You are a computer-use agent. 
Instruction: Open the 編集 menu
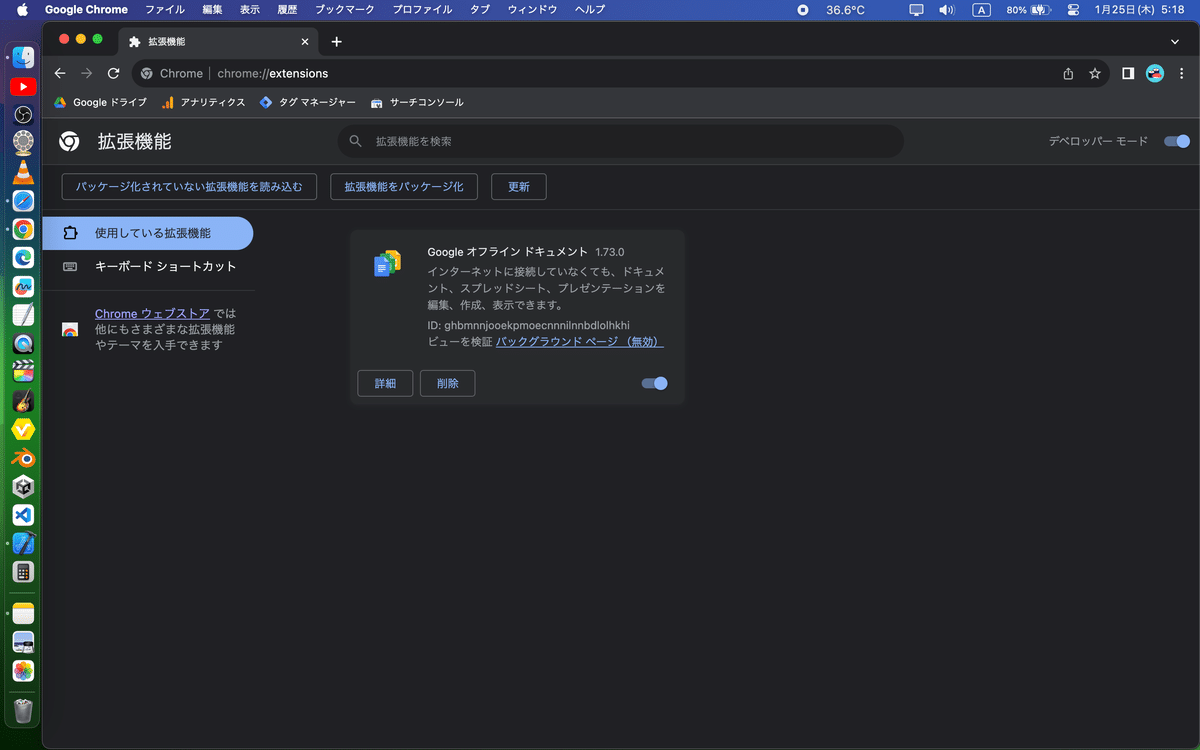pos(213,9)
